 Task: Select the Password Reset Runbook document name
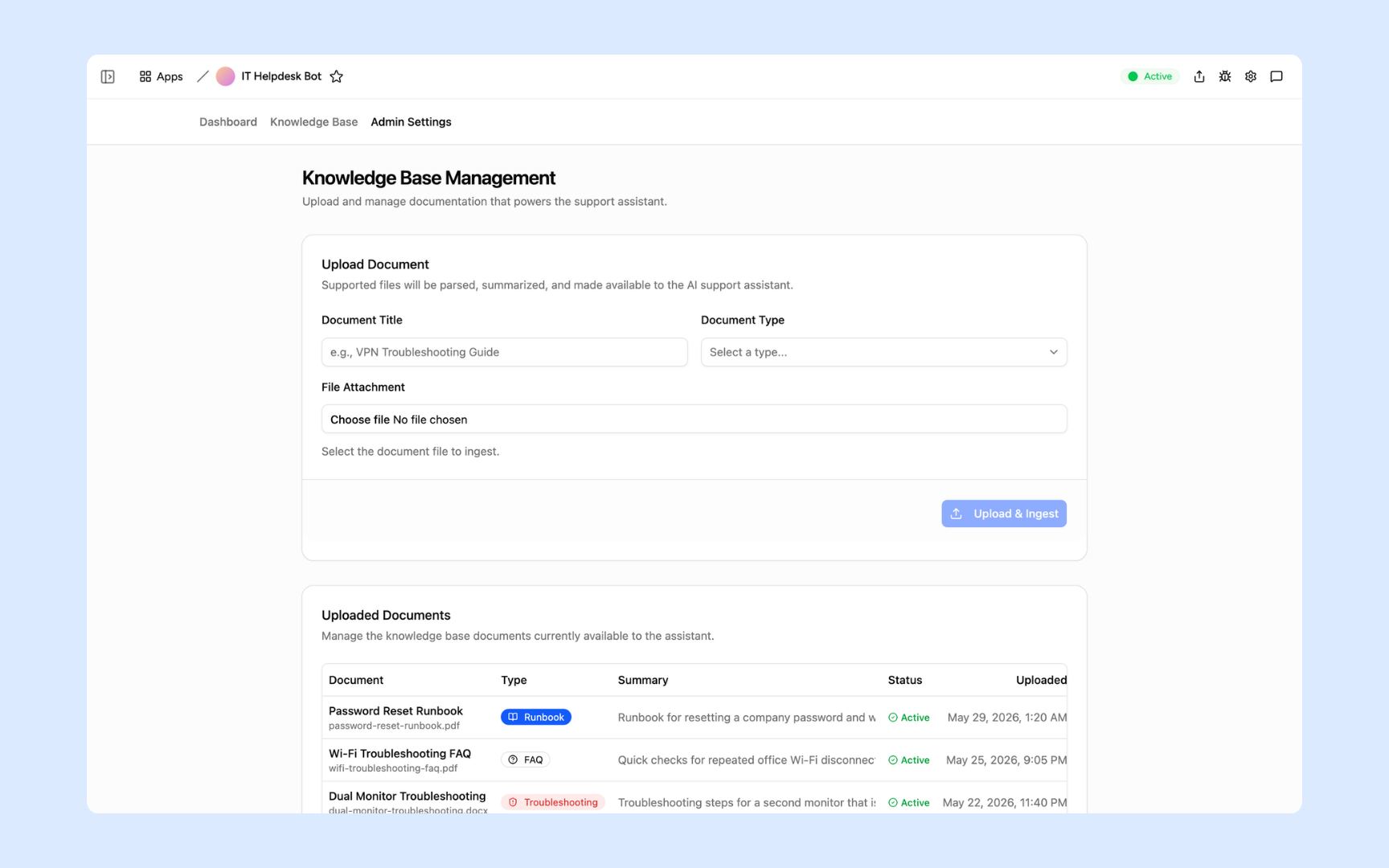pos(395,710)
